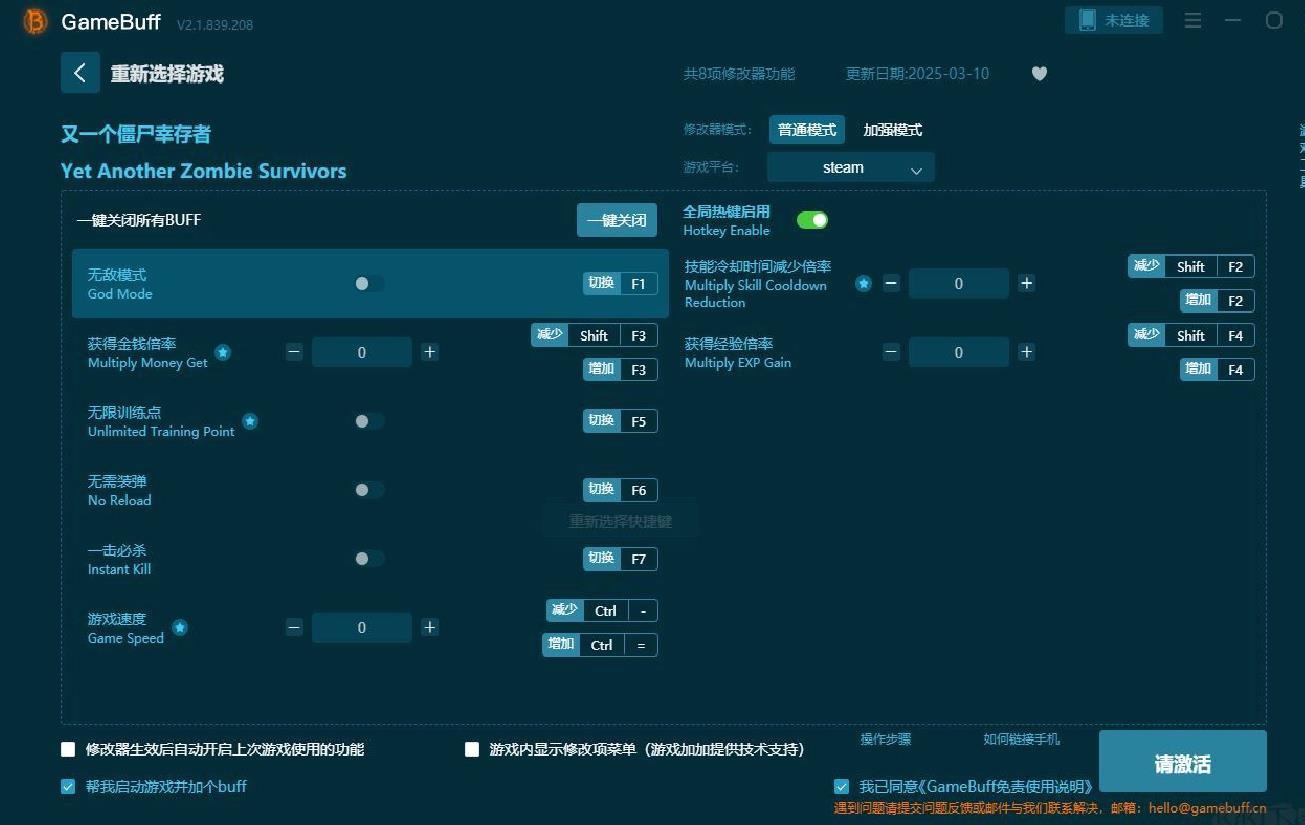This screenshot has height=825, width=1305.
Task: Increase Skill Cooldown Reduction with plus button
Action: 1026,283
